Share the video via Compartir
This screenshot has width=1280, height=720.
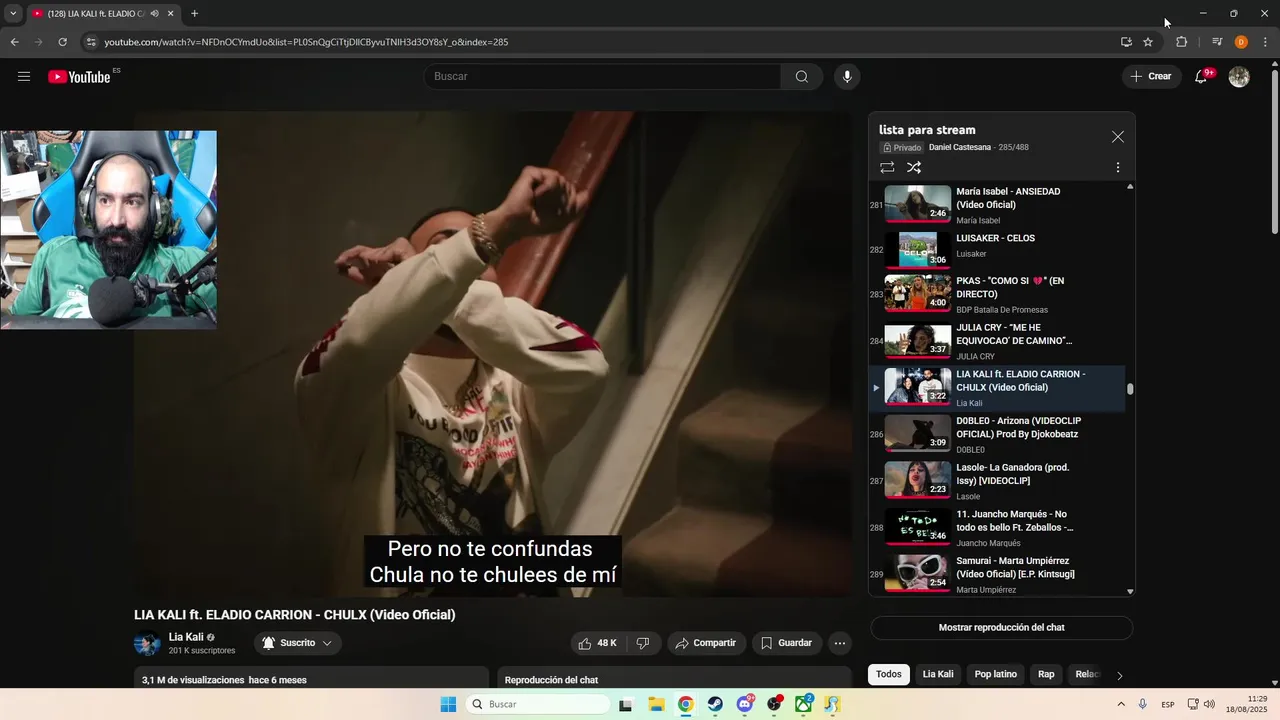tap(706, 643)
